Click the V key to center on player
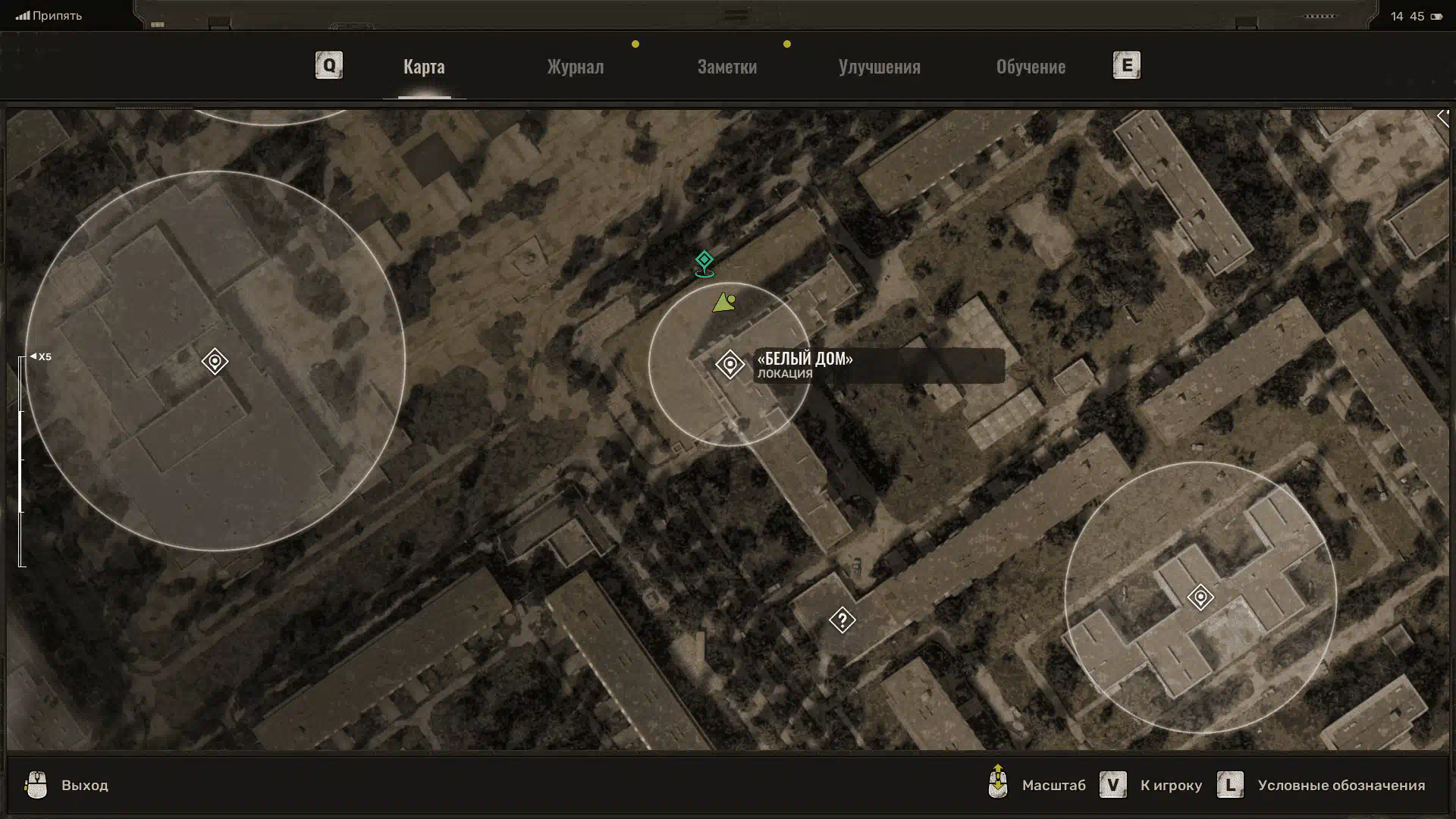Image resolution: width=1456 pixels, height=819 pixels. tap(1112, 785)
